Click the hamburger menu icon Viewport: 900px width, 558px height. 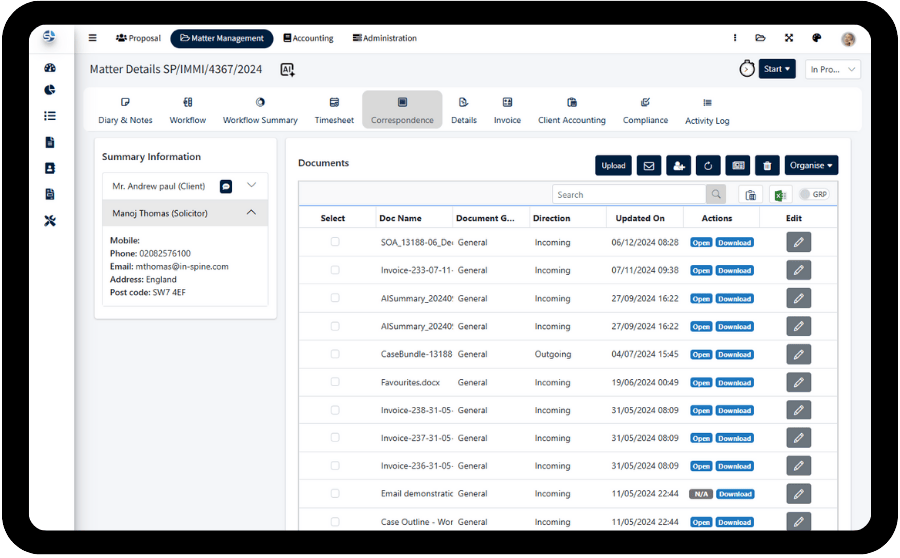[92, 38]
